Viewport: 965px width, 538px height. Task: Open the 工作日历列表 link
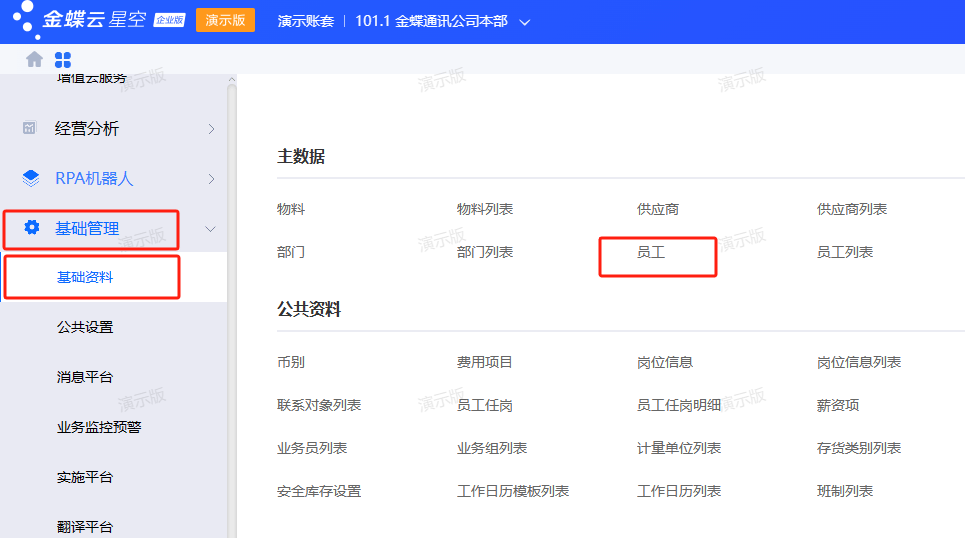coord(678,491)
